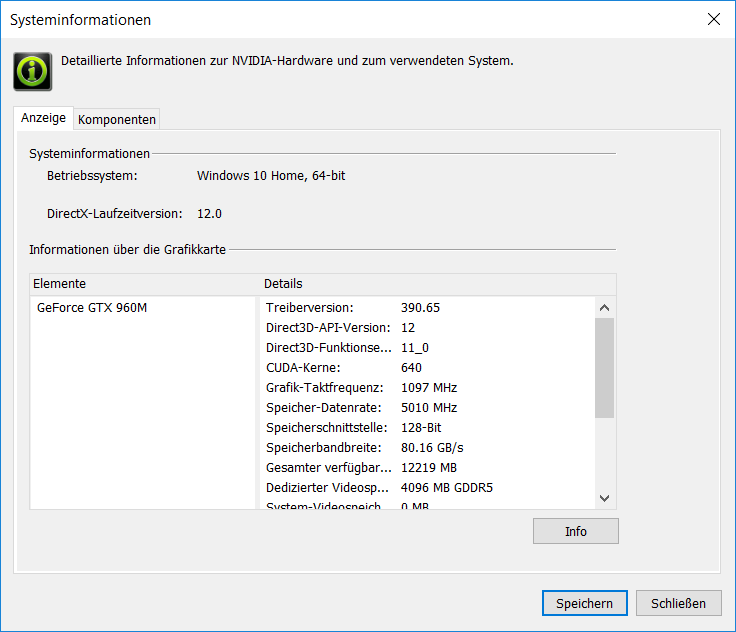
Task: Select the Grafik-Taktfrequenz row
Action: (428, 387)
